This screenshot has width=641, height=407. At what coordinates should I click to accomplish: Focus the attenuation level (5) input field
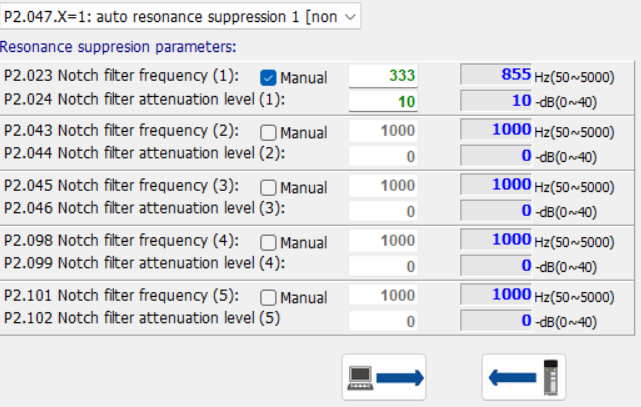point(385,321)
